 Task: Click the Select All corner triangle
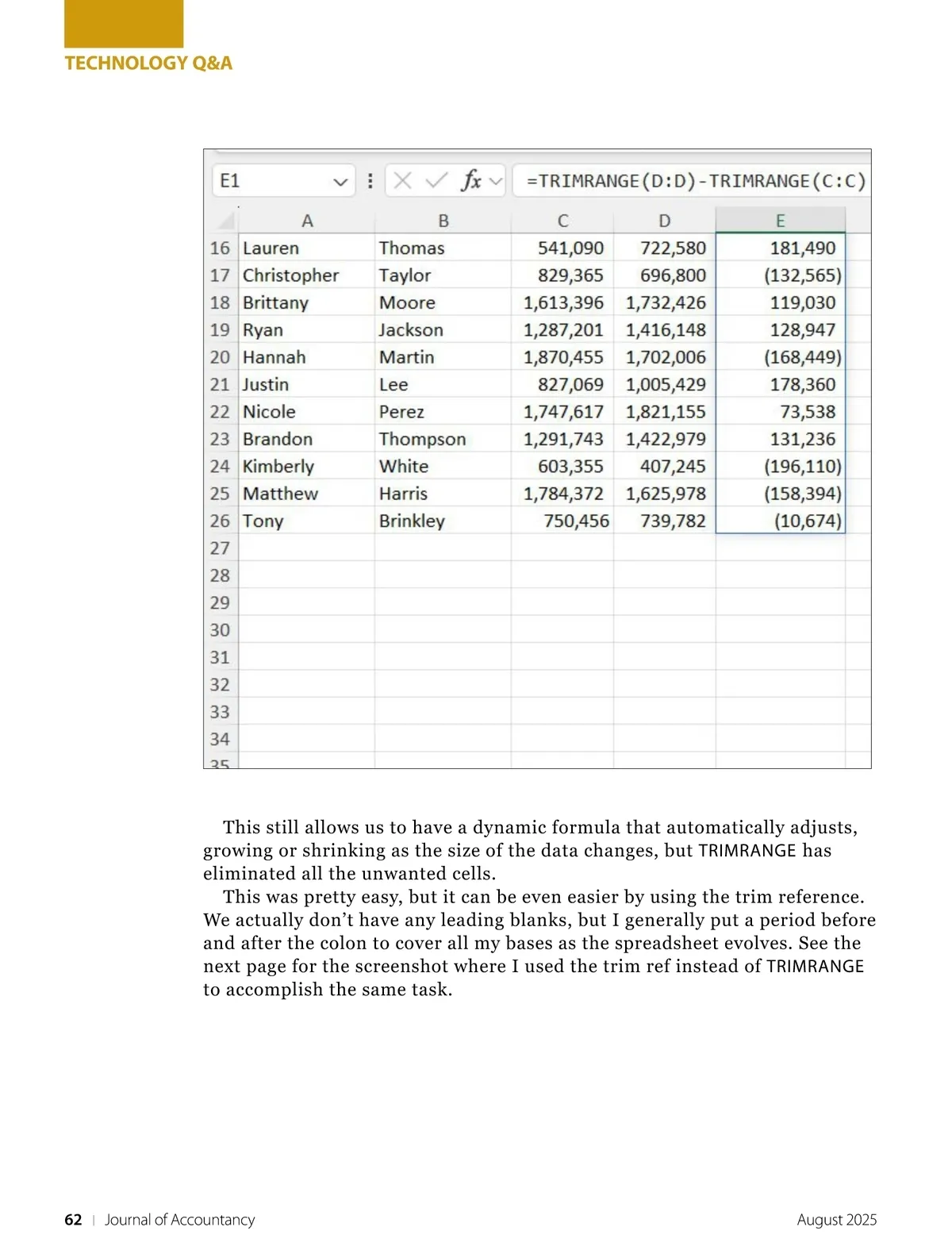click(x=226, y=220)
